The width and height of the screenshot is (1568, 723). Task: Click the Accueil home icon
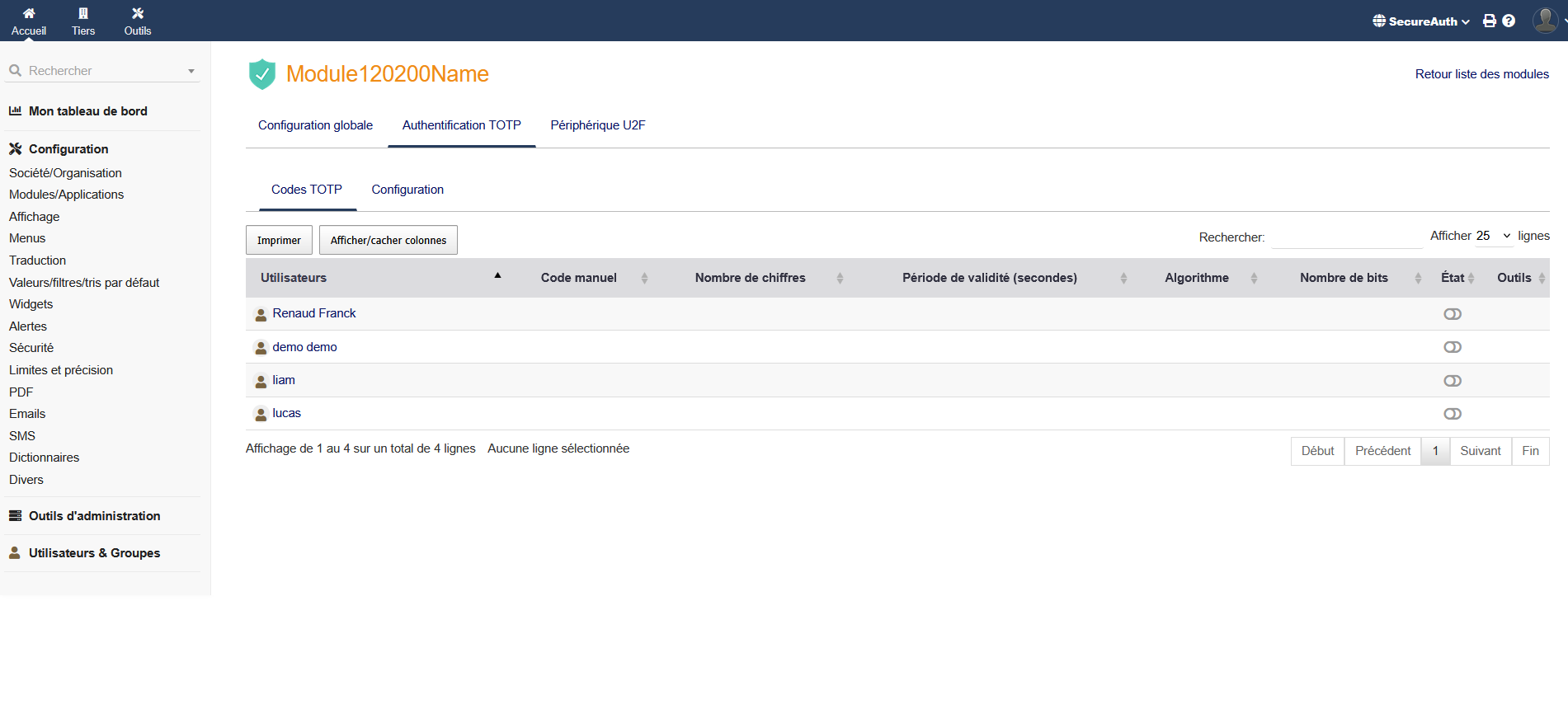(29, 13)
